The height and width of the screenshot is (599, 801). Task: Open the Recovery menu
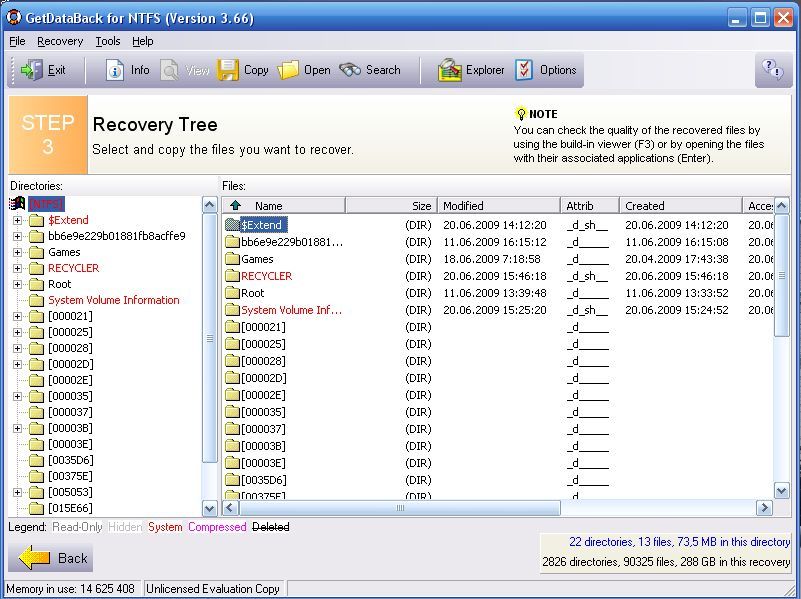pos(60,41)
